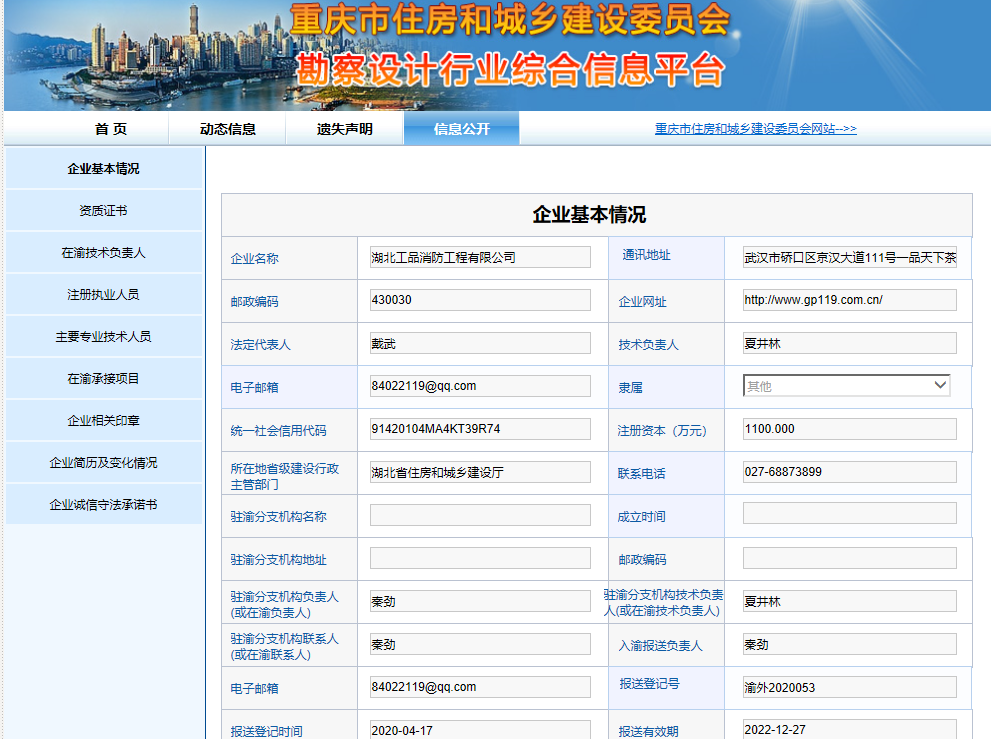Image resolution: width=991 pixels, height=739 pixels.
Task: Click the 企业网址 field with gp119 URL
Action: pos(849,300)
